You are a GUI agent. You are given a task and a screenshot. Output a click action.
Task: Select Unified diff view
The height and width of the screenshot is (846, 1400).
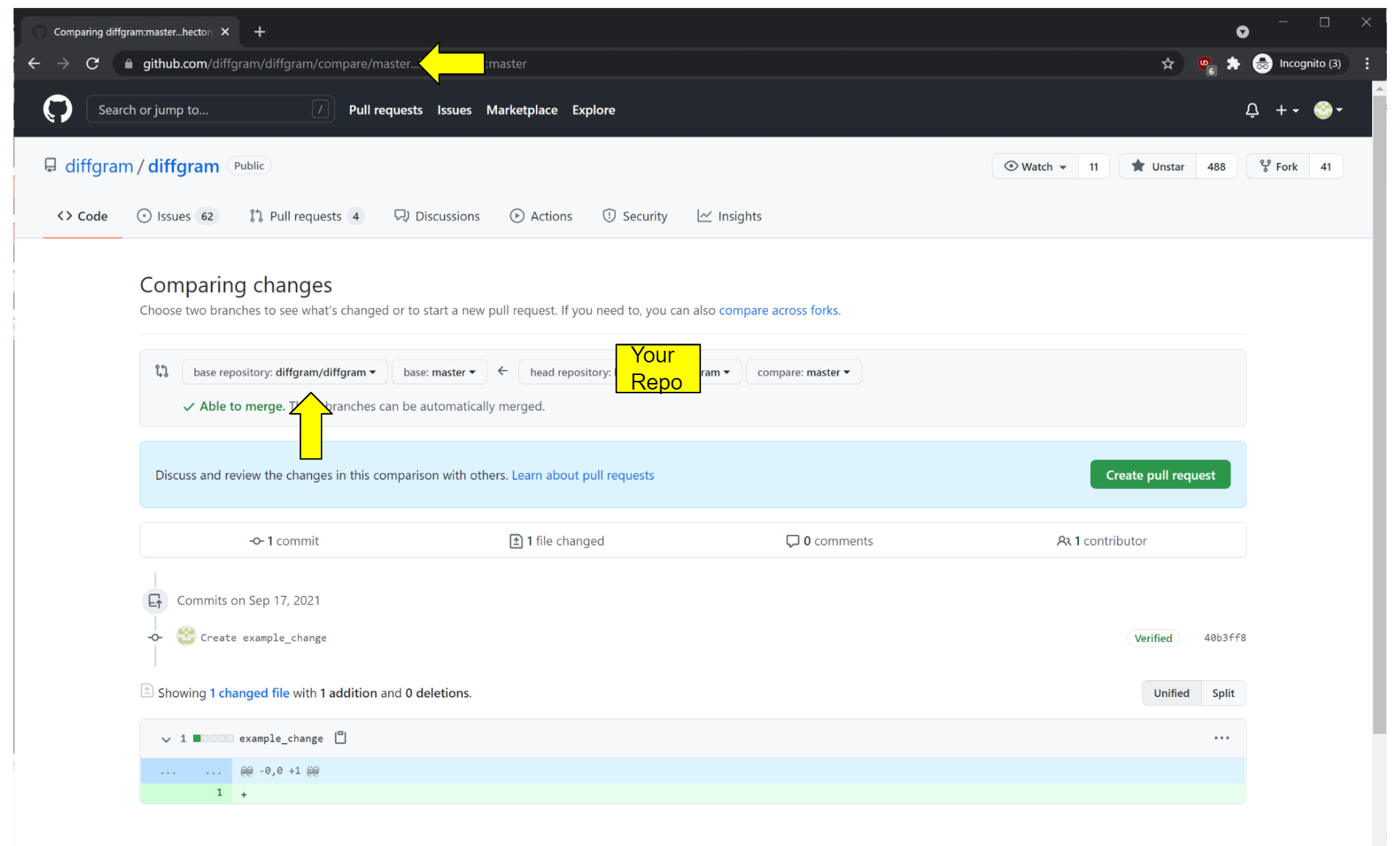1171,693
